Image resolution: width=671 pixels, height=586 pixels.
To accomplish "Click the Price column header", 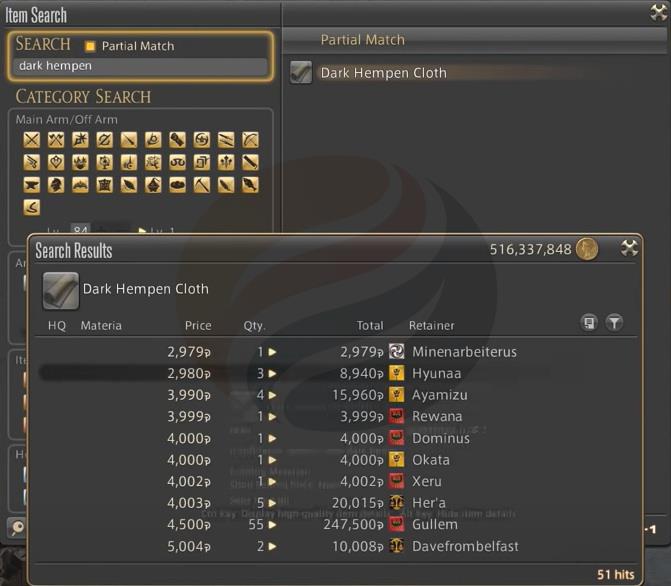I will (x=198, y=326).
